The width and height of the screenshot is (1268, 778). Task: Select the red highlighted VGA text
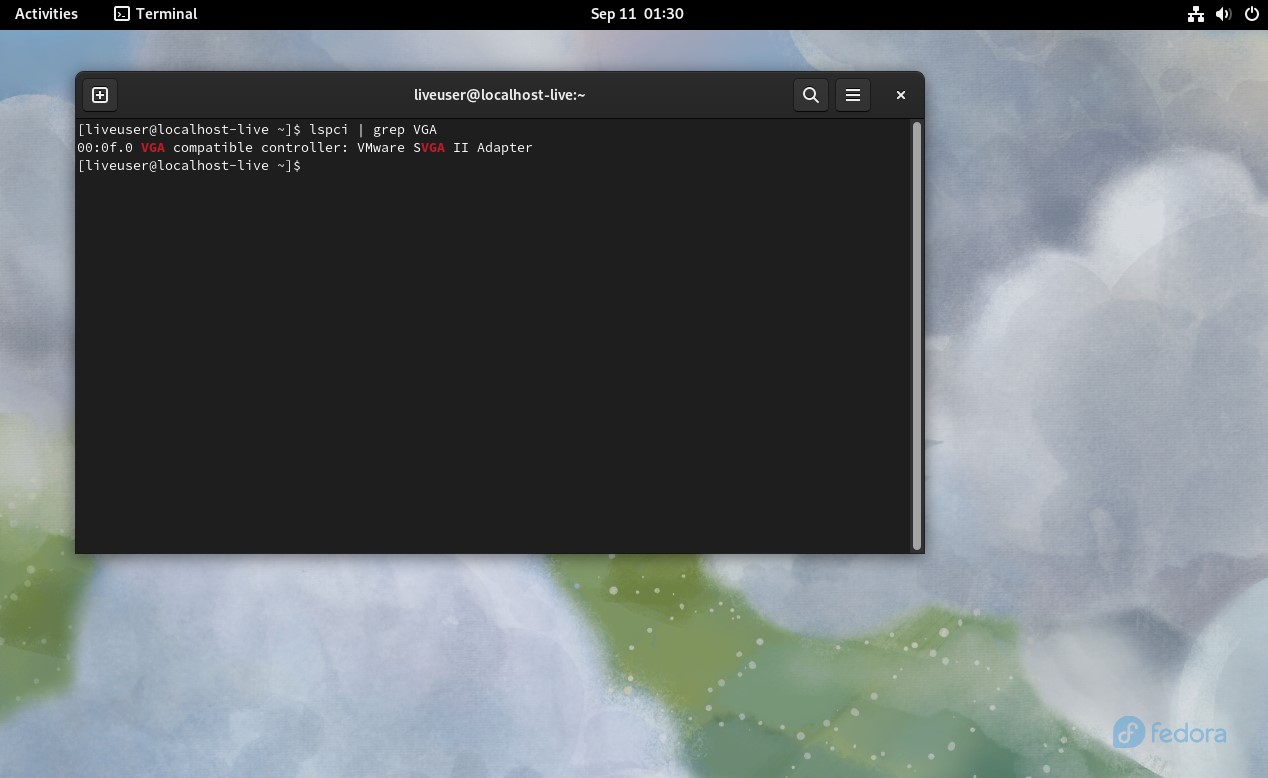(152, 147)
